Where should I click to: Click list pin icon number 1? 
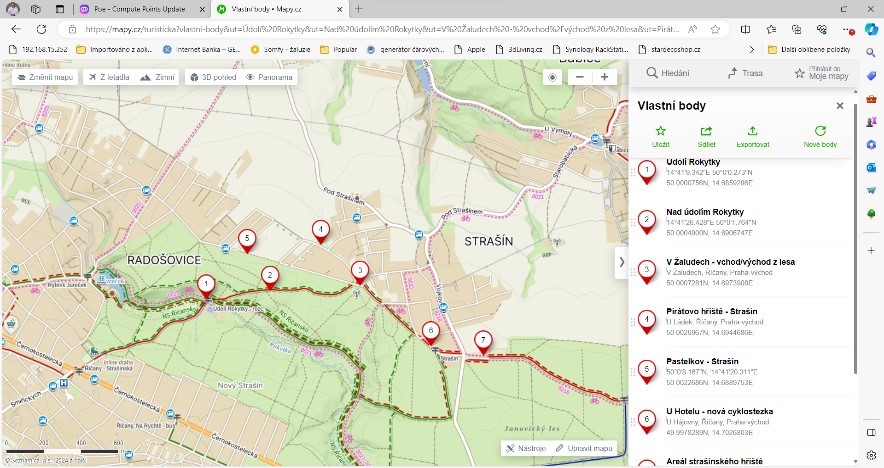[647, 173]
